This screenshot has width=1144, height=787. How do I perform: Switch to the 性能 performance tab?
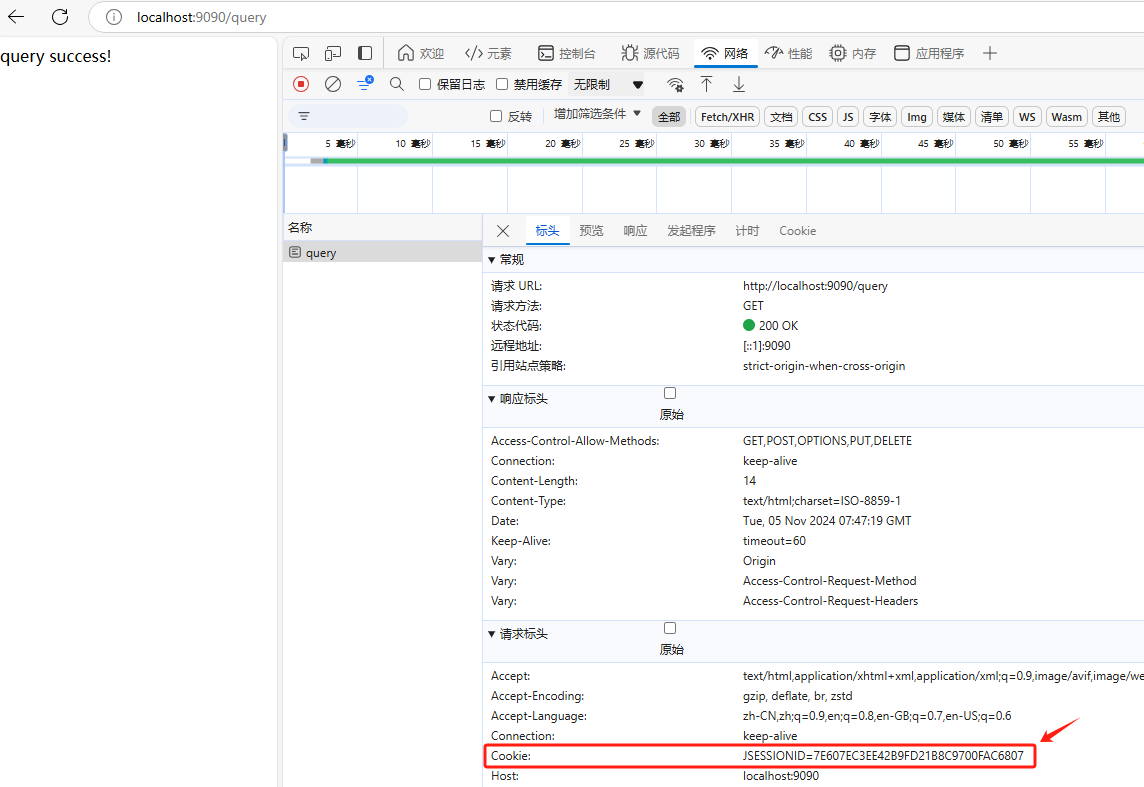click(788, 53)
